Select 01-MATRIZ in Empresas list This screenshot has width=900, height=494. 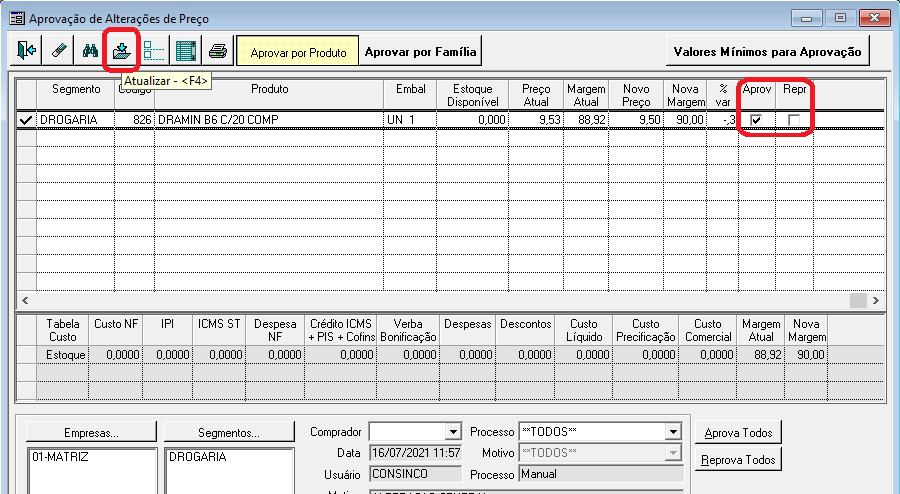tap(60, 457)
